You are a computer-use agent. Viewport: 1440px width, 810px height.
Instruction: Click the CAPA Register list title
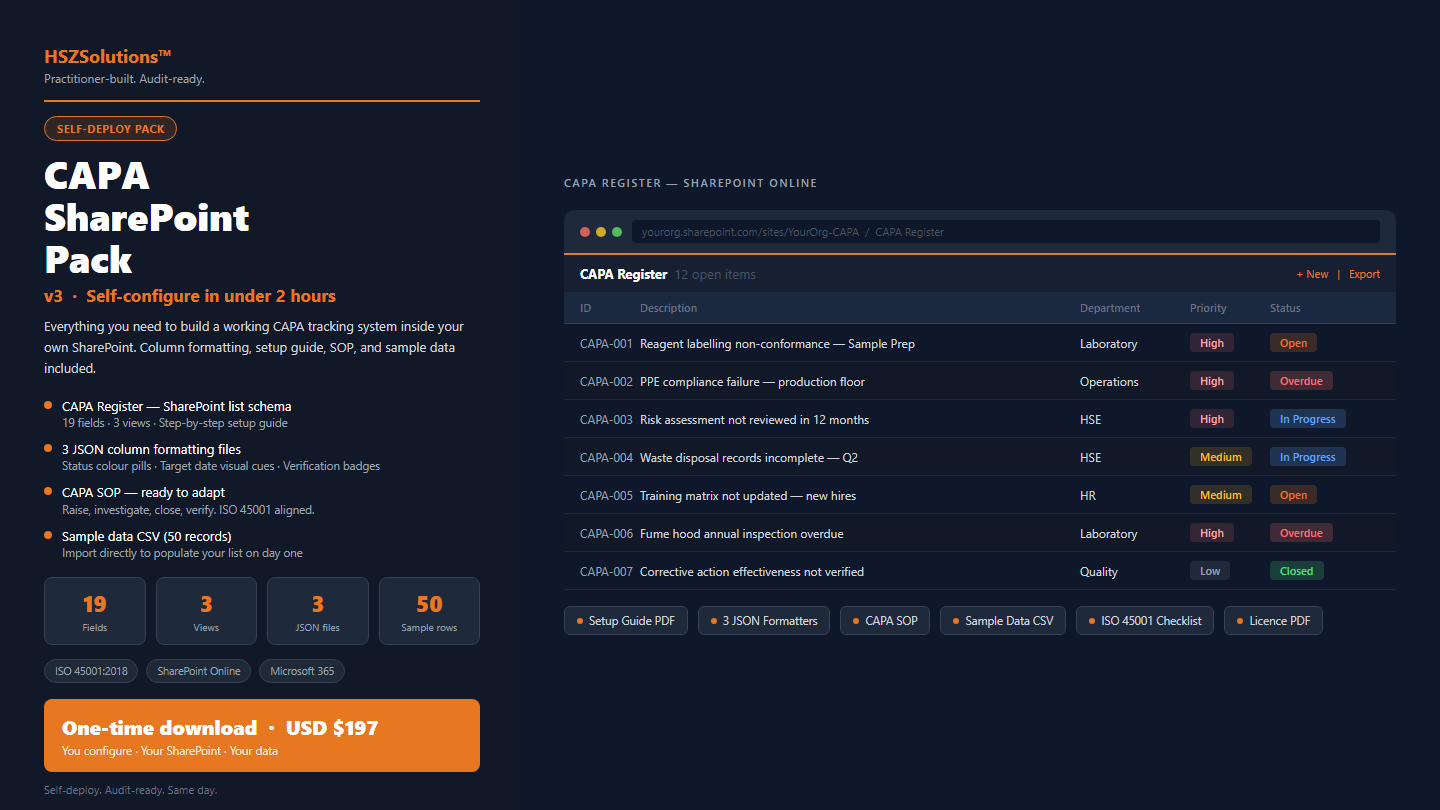[623, 274]
